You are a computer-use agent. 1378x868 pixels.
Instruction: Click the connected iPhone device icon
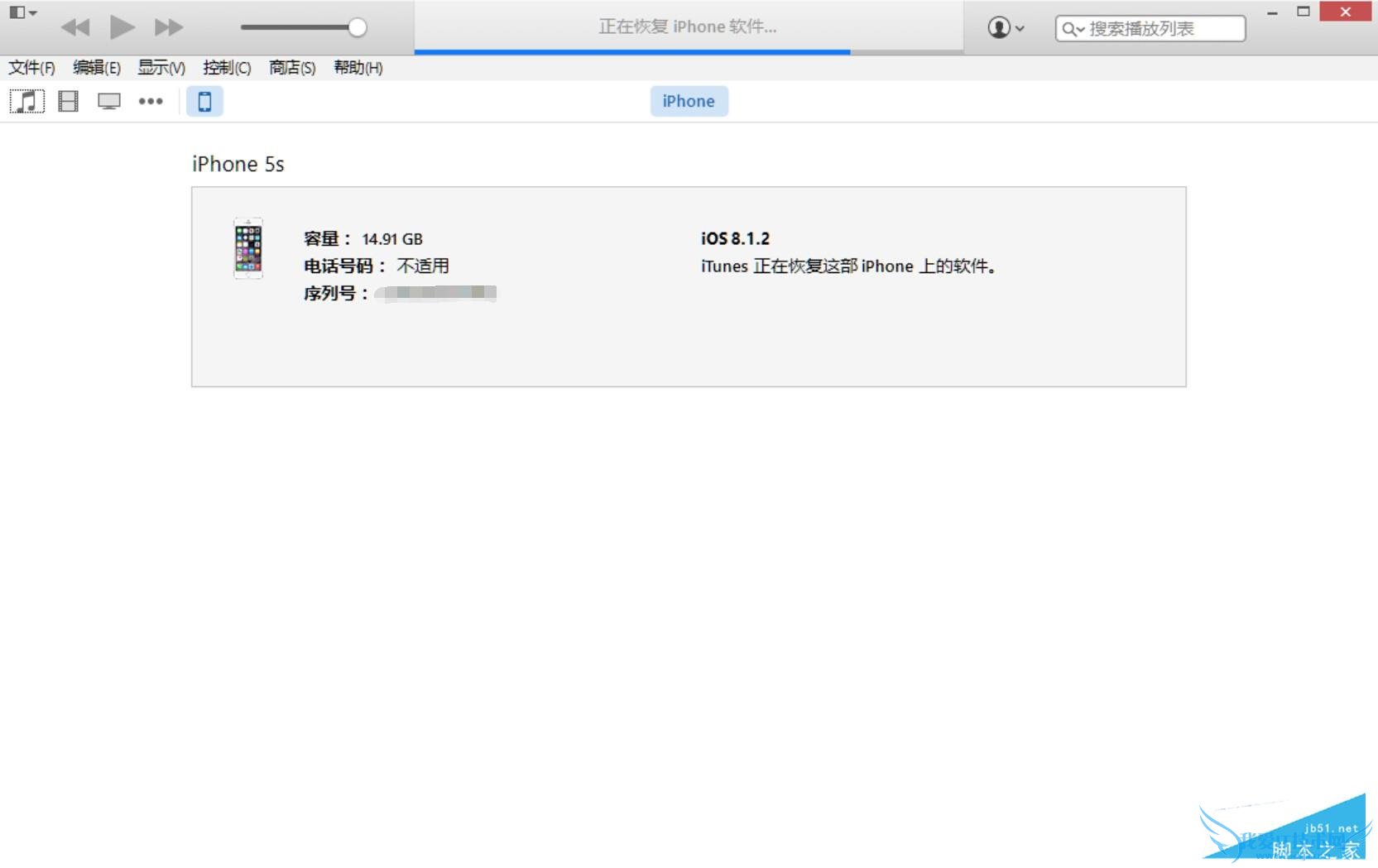tap(204, 100)
